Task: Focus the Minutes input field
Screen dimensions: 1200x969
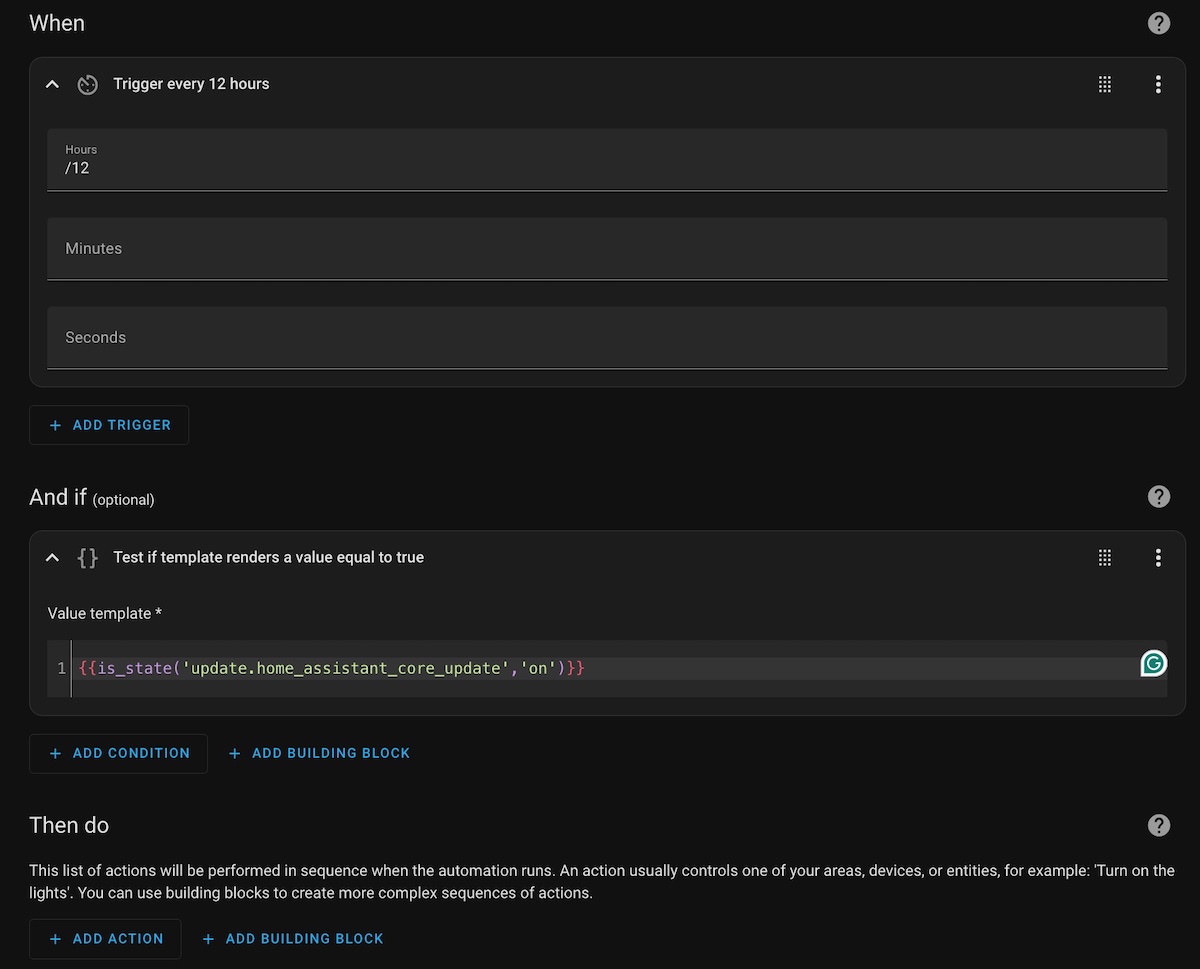Action: 606,249
